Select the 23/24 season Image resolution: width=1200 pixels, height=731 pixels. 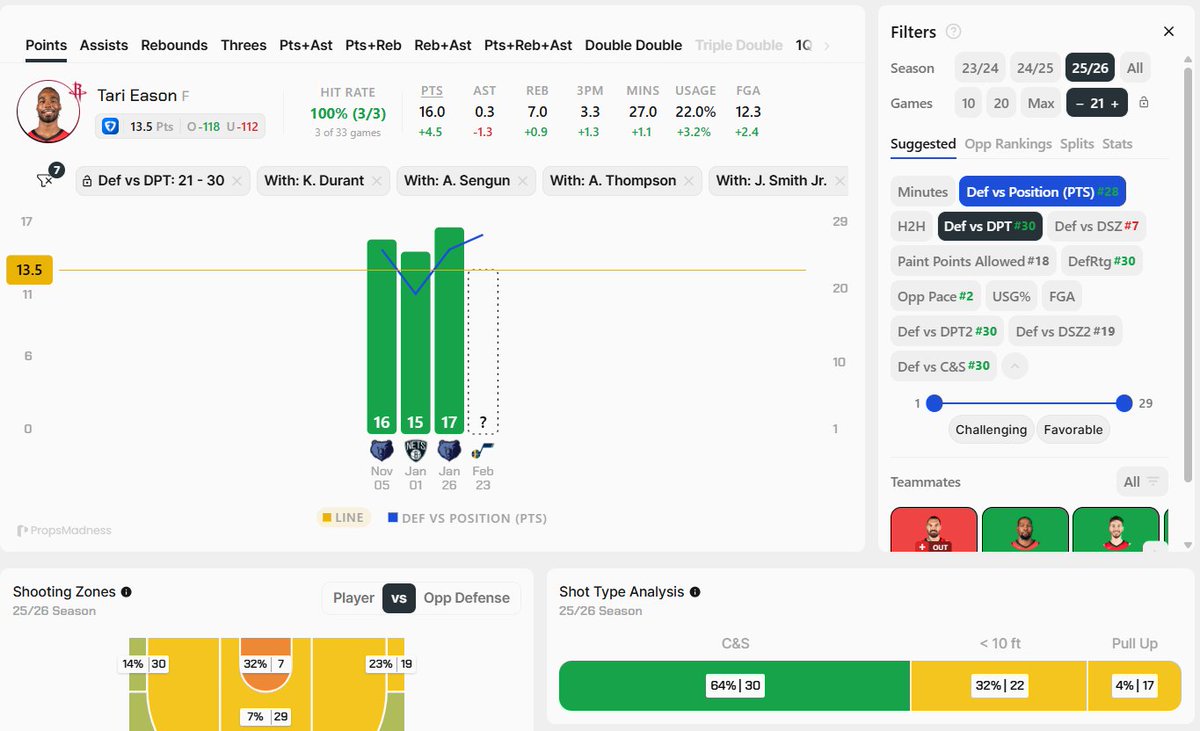point(980,68)
